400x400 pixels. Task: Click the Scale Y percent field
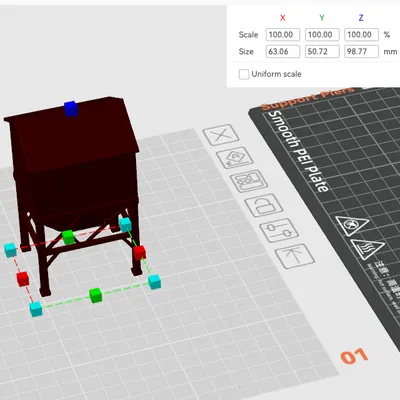322,35
